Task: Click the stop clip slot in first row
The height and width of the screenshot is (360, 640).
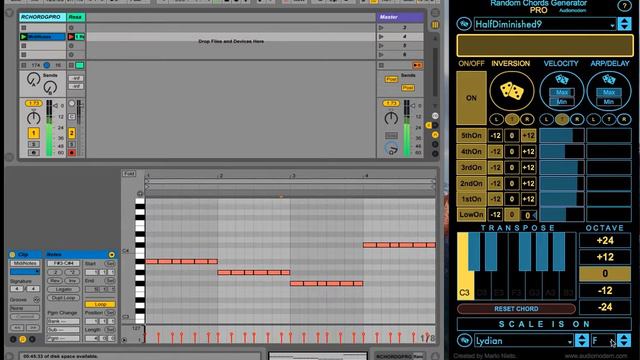Action: tap(24, 28)
